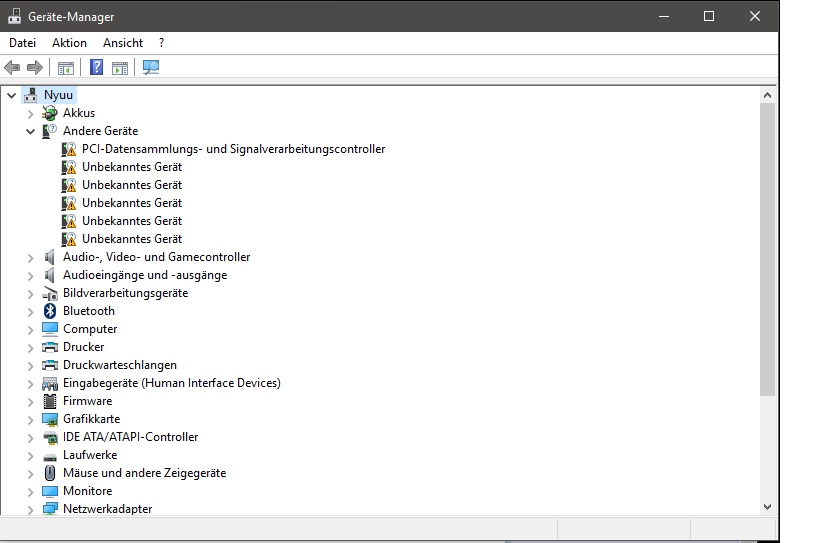
Task: Toggle the action pane toolbar icon
Action: 120,68
